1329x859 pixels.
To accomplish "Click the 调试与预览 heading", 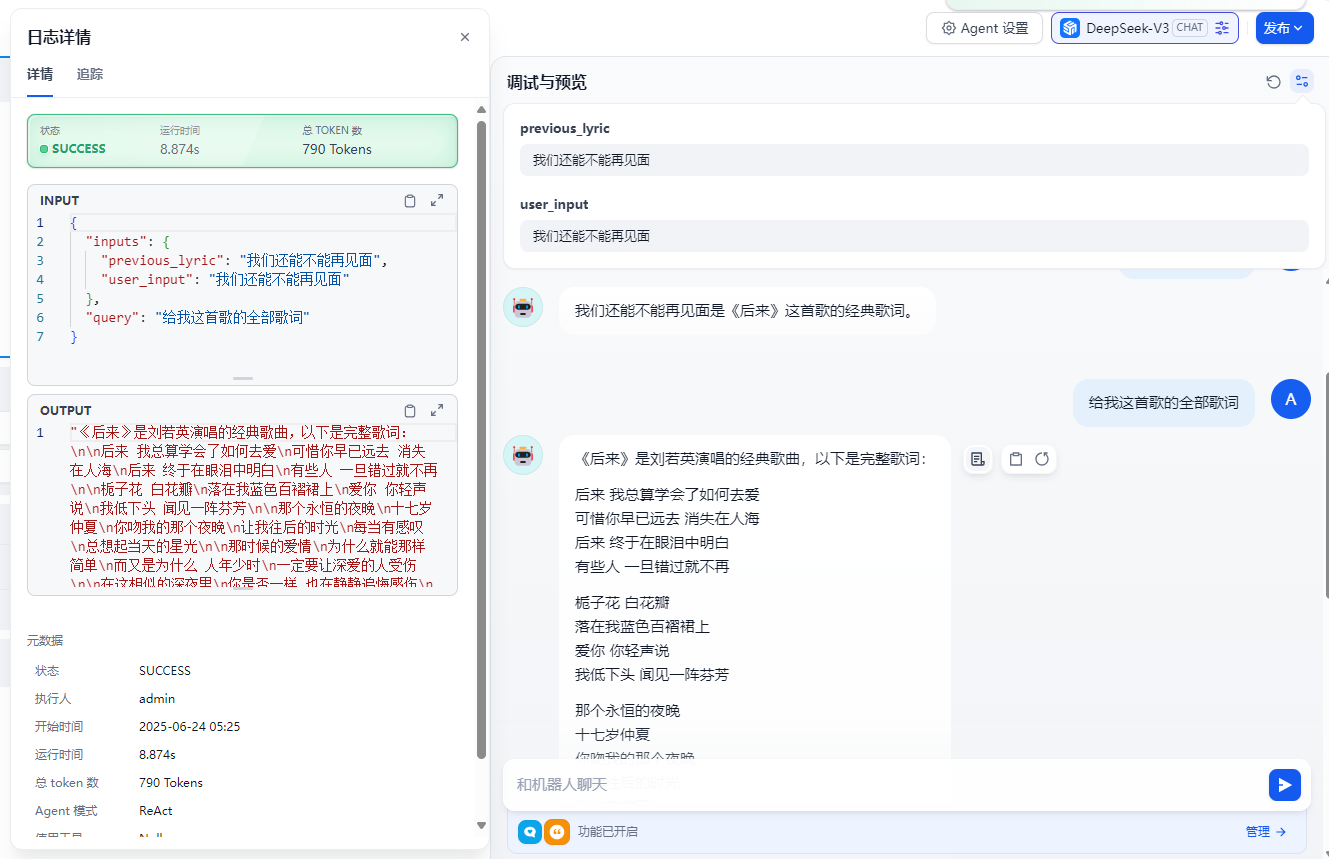I will [x=547, y=82].
